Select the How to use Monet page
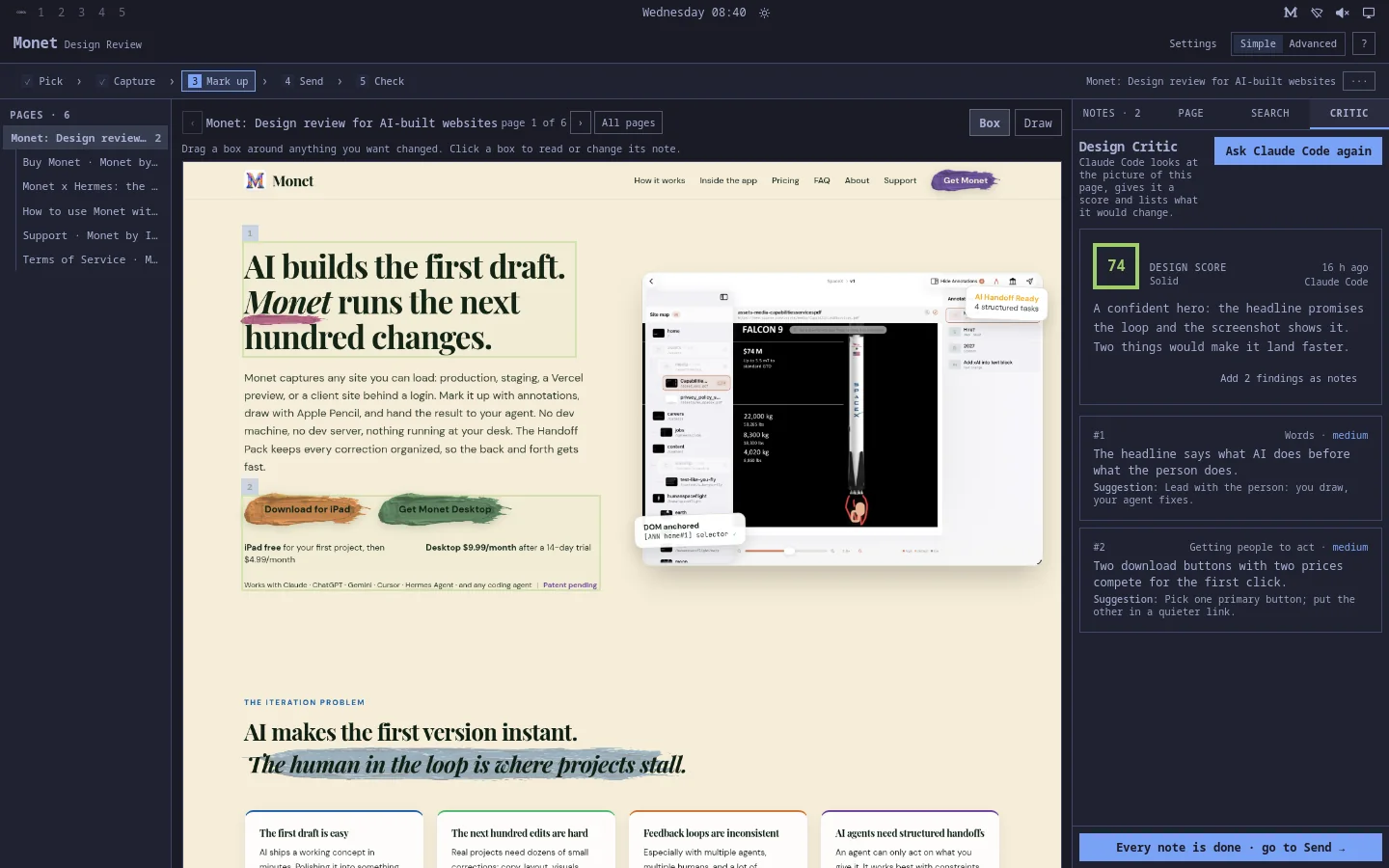The image size is (1389, 868). (x=90, y=211)
